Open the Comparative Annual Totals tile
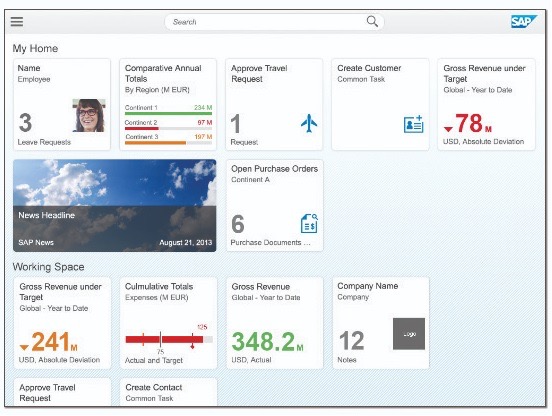 pos(168,105)
